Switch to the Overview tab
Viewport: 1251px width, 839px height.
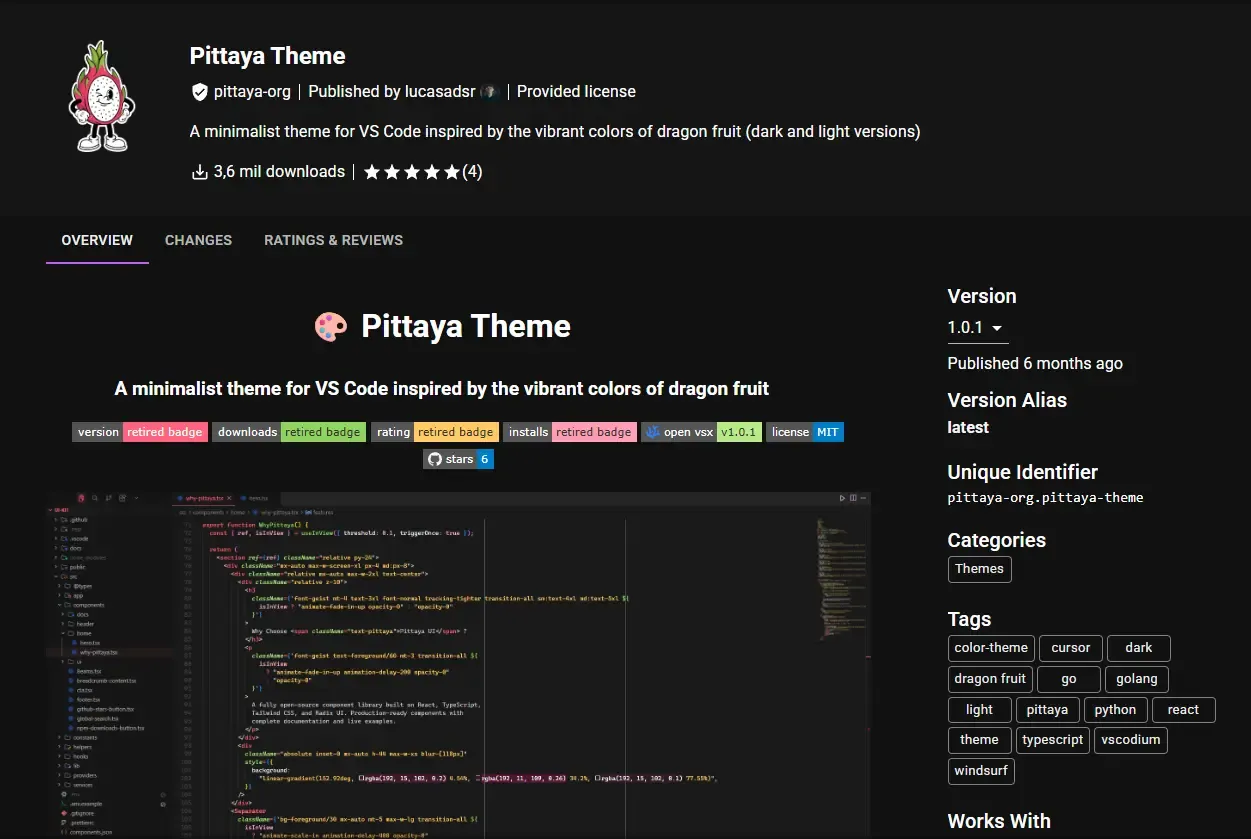click(97, 240)
